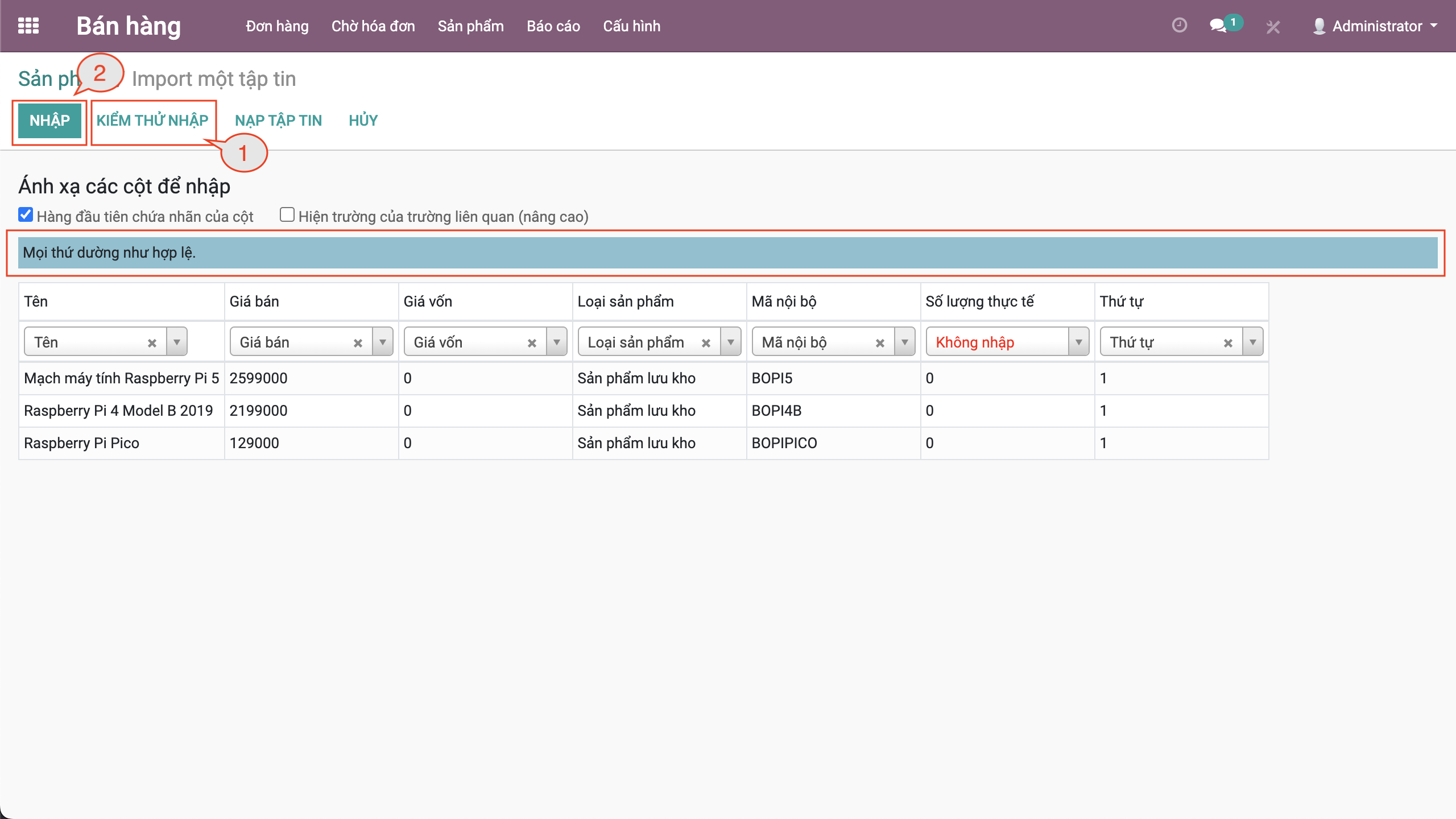The image size is (1456, 819).
Task: Remove the Loại sản phẩm mapping
Action: 706,343
